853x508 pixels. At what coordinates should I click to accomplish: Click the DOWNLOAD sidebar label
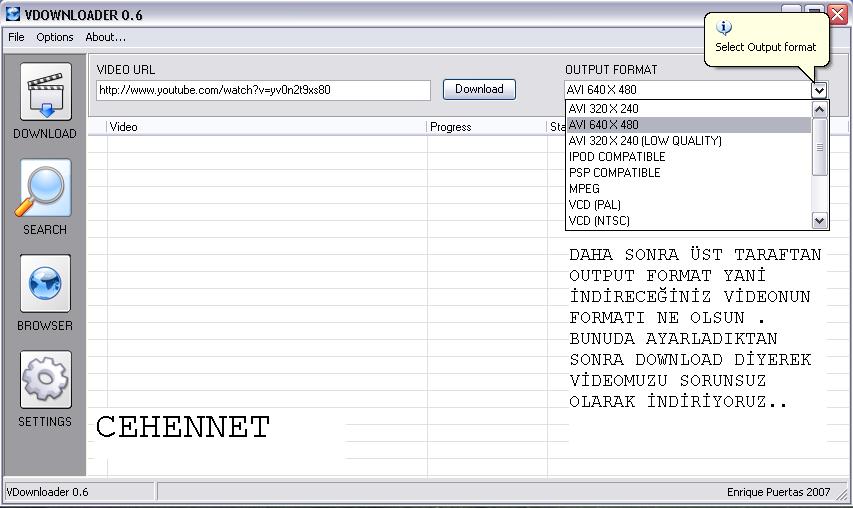point(45,134)
